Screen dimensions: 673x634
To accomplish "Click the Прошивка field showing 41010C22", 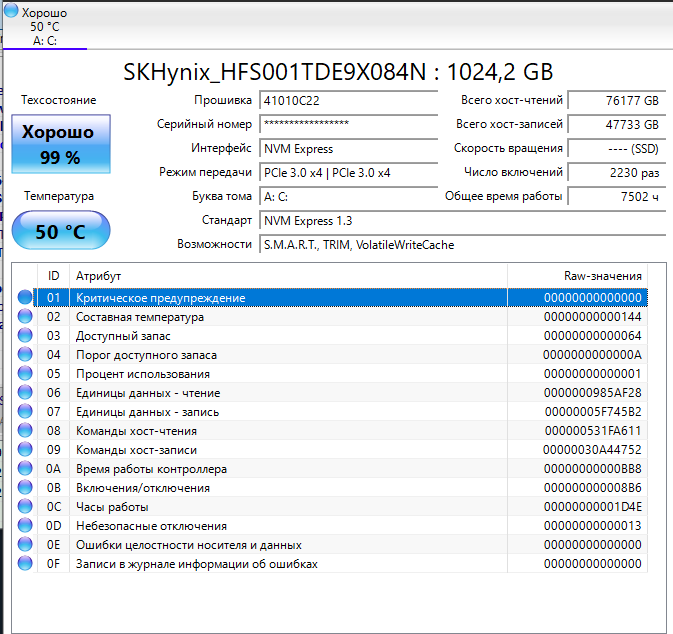I will pyautogui.click(x=348, y=101).
